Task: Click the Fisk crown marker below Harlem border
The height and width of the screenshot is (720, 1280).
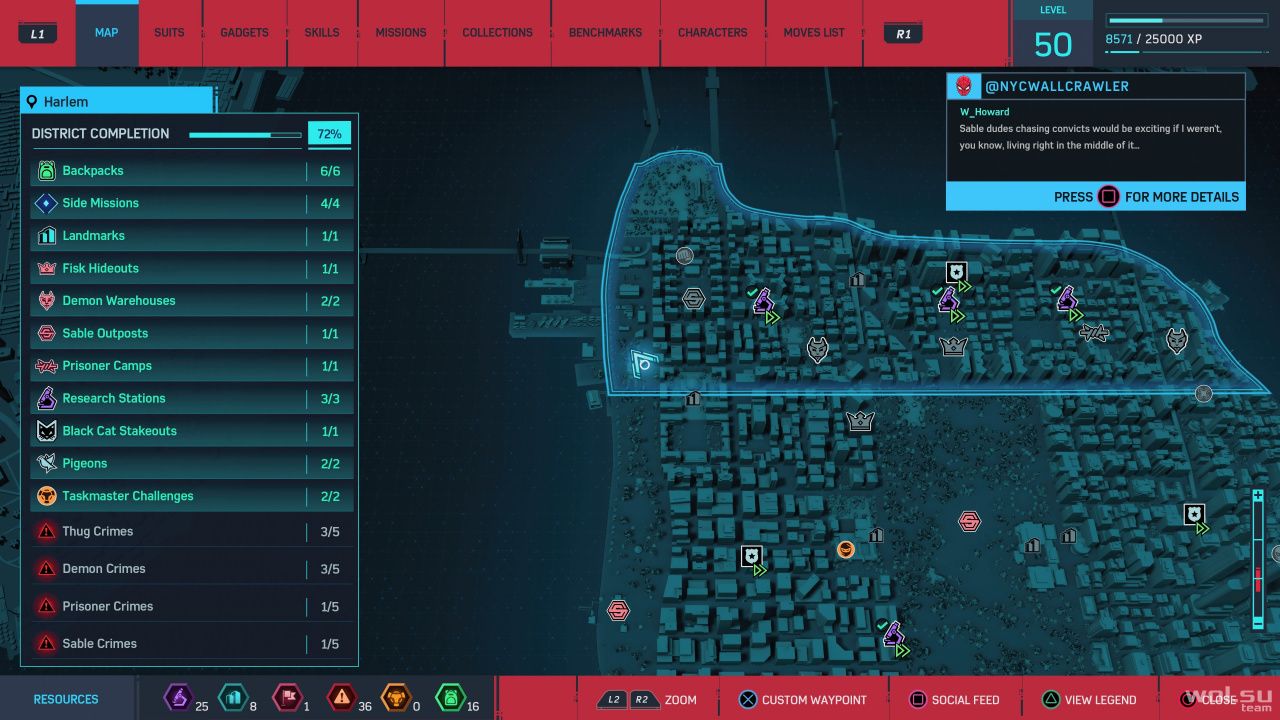Action: pos(861,421)
